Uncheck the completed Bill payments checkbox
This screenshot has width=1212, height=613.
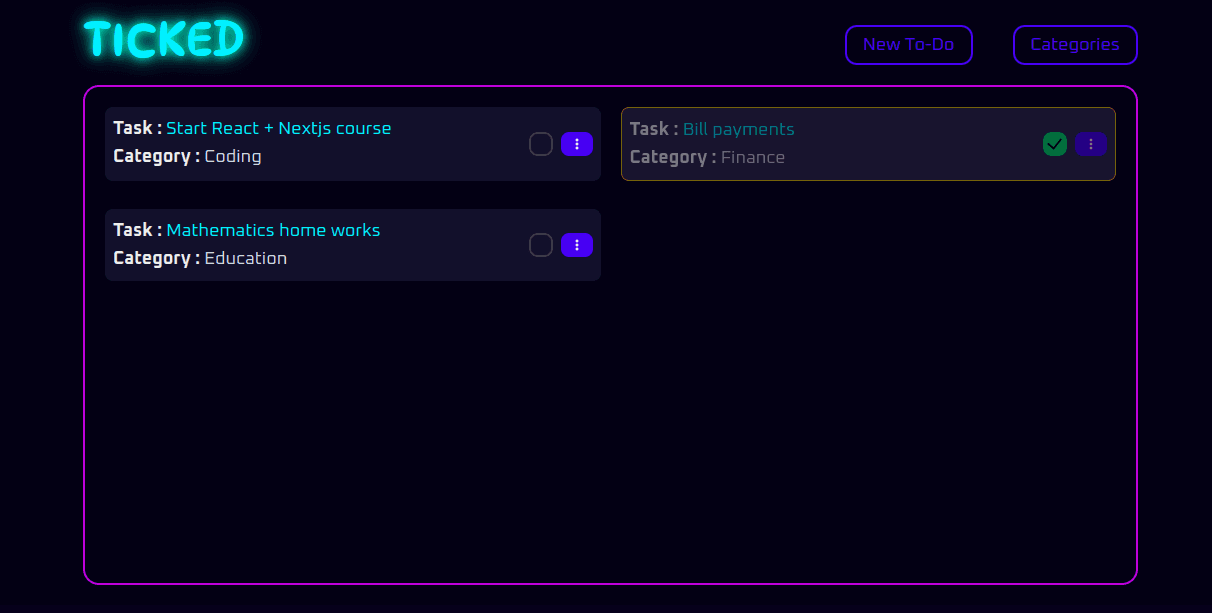(1055, 144)
